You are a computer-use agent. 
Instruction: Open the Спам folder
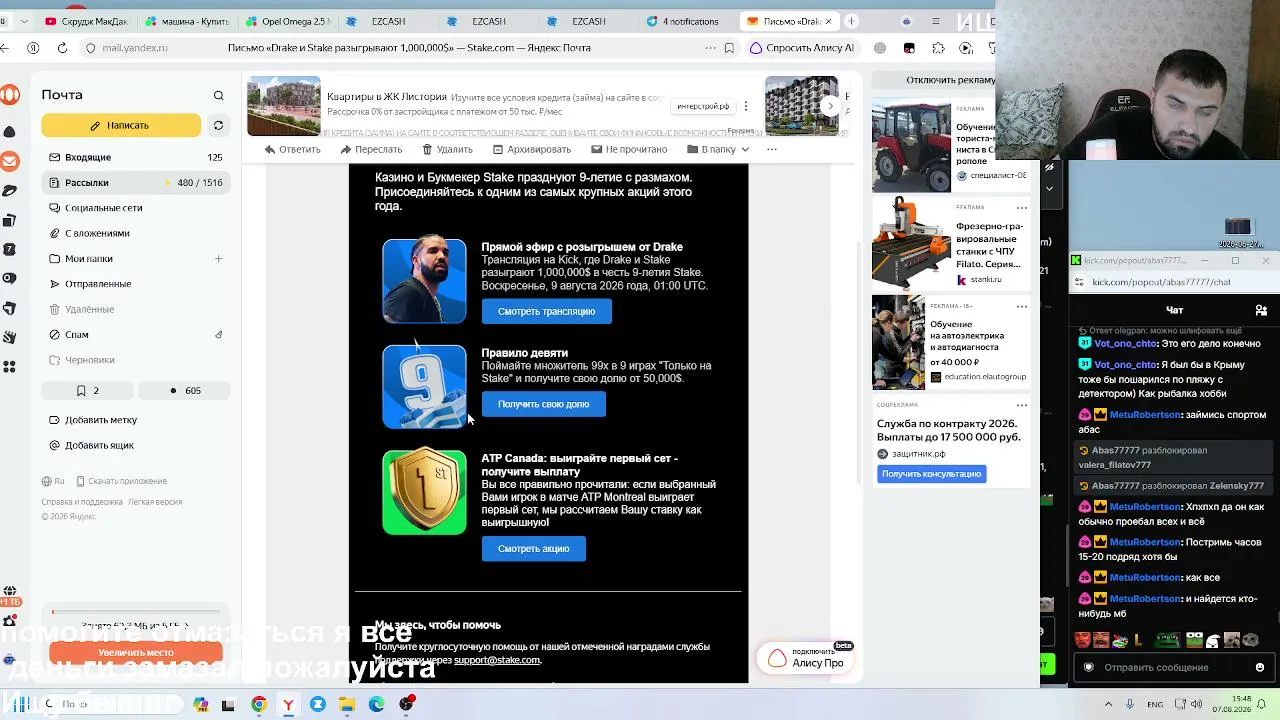tap(136, 335)
